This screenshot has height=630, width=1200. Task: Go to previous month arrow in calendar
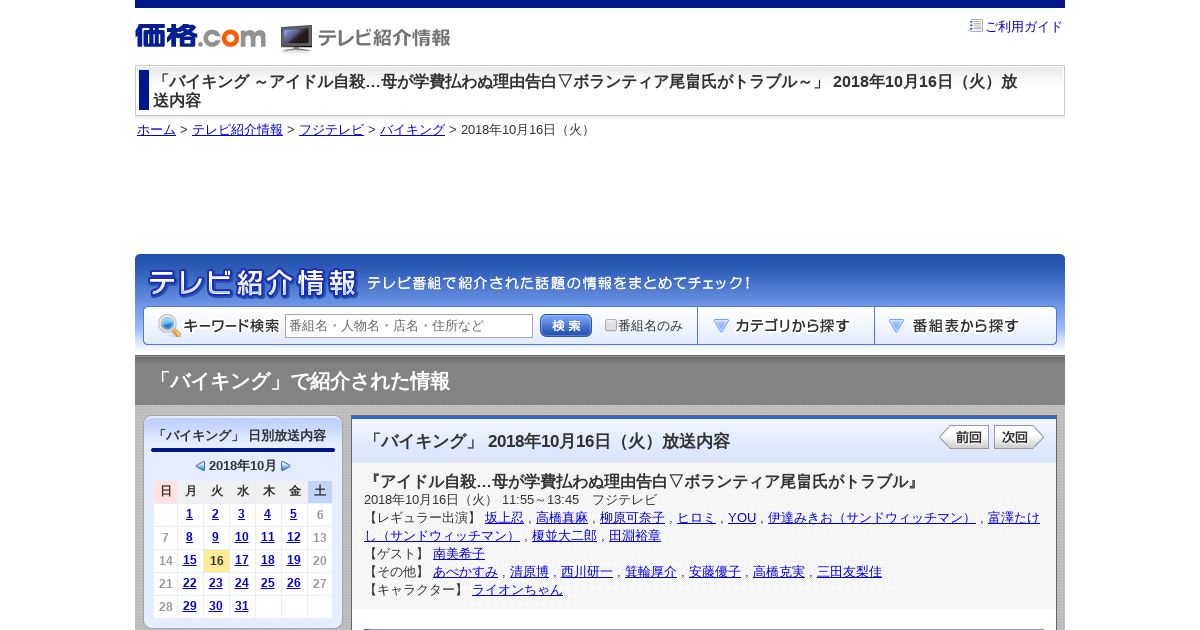(200, 466)
